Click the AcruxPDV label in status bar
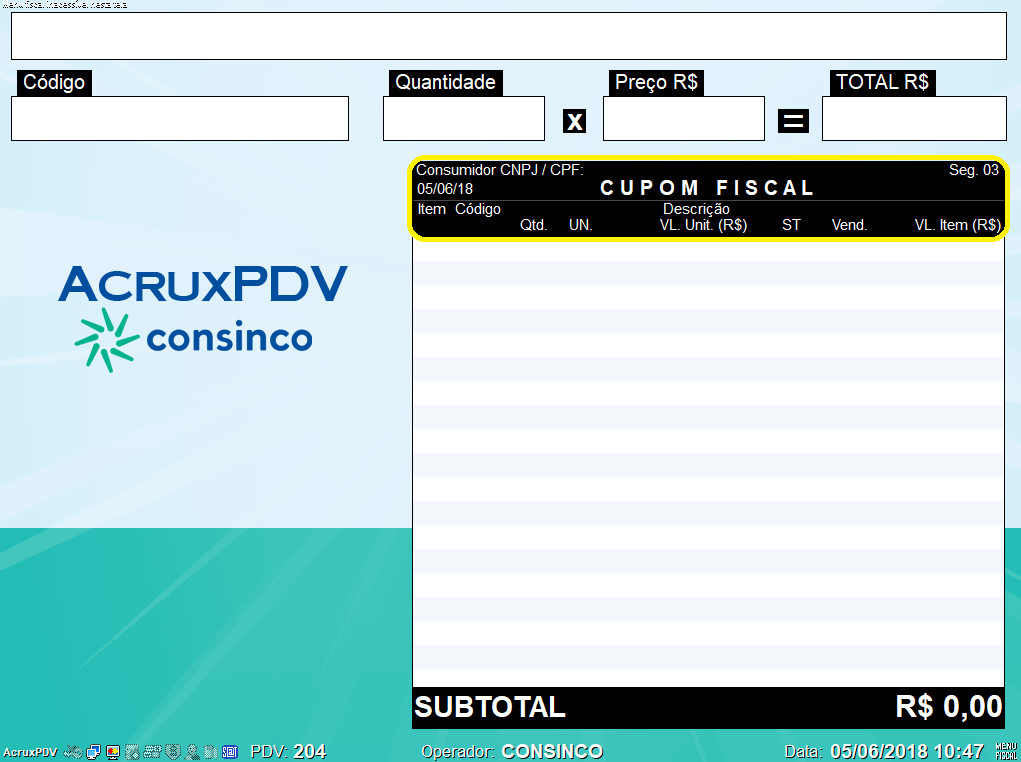Viewport: 1021px width, 762px height. 30,752
